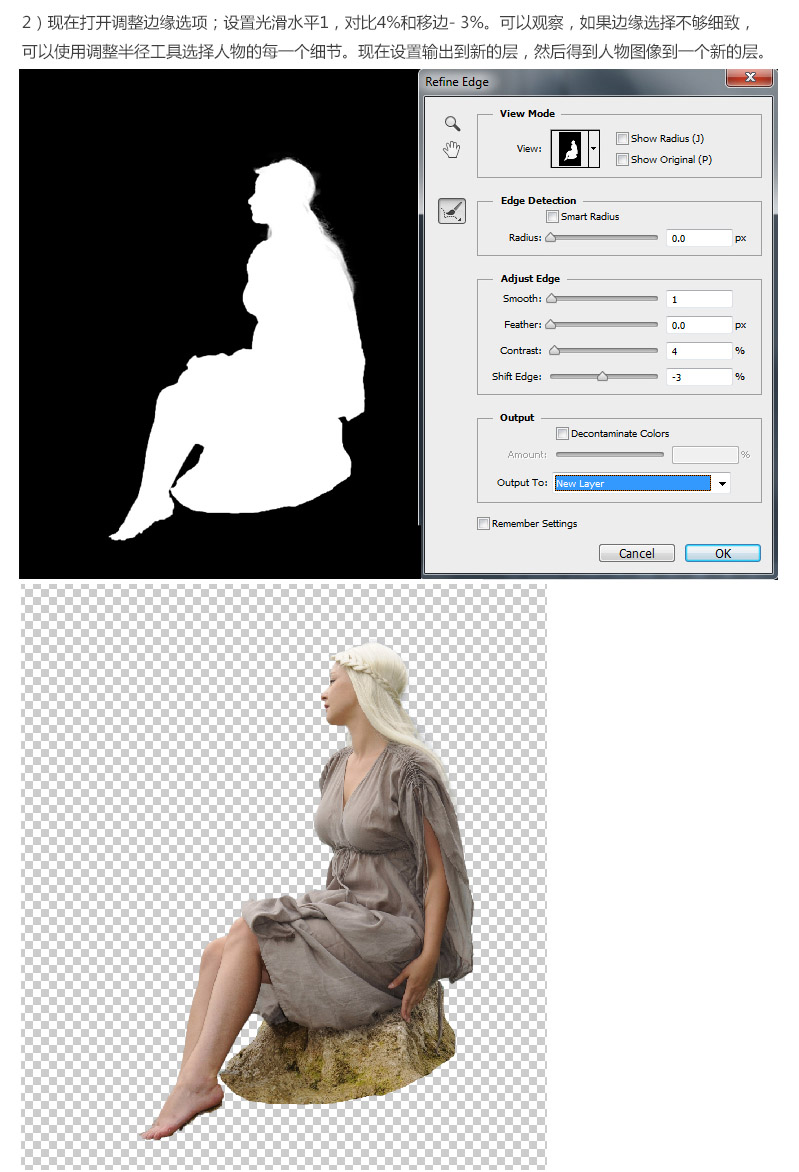
Task: Enable Show Original (P) checkbox
Action: (x=622, y=159)
